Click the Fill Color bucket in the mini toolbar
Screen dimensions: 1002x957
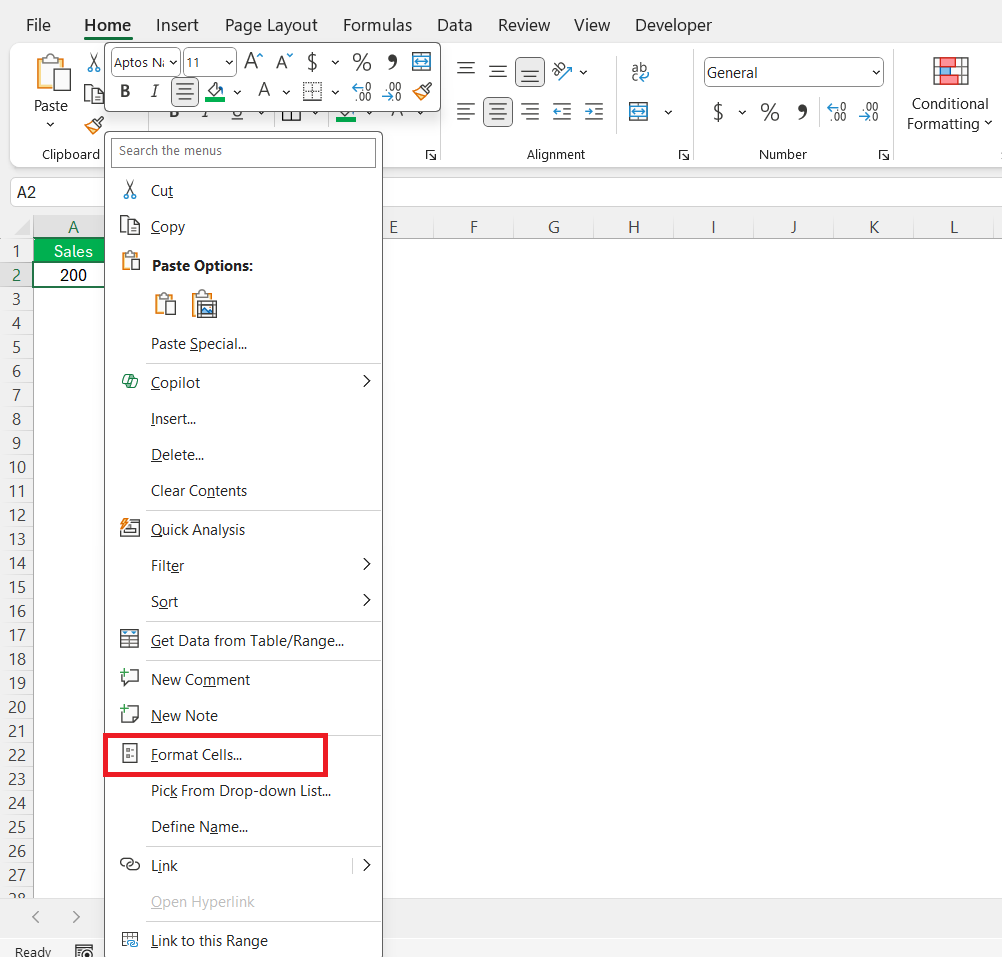click(215, 92)
